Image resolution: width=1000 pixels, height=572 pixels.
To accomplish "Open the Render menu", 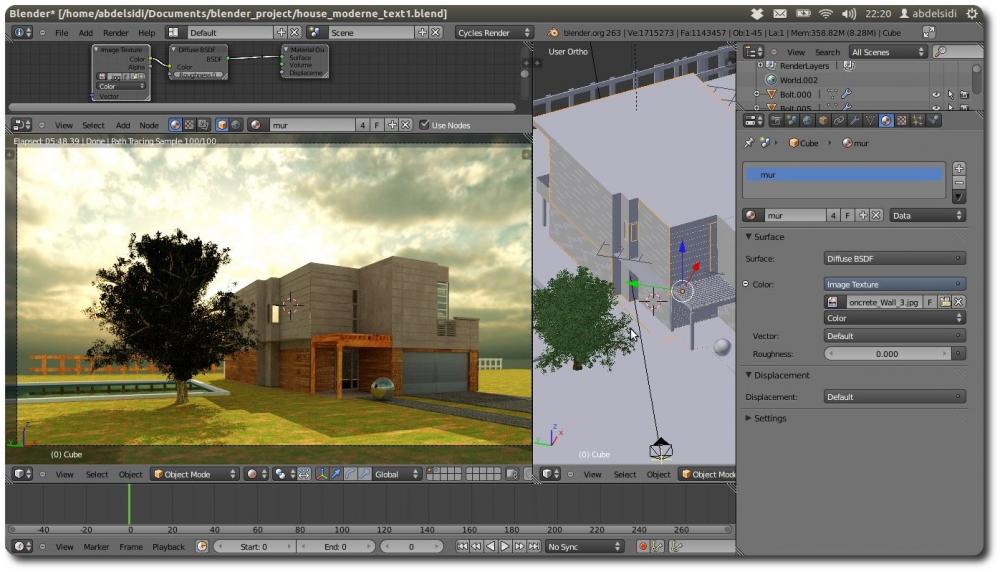I will (x=116, y=32).
